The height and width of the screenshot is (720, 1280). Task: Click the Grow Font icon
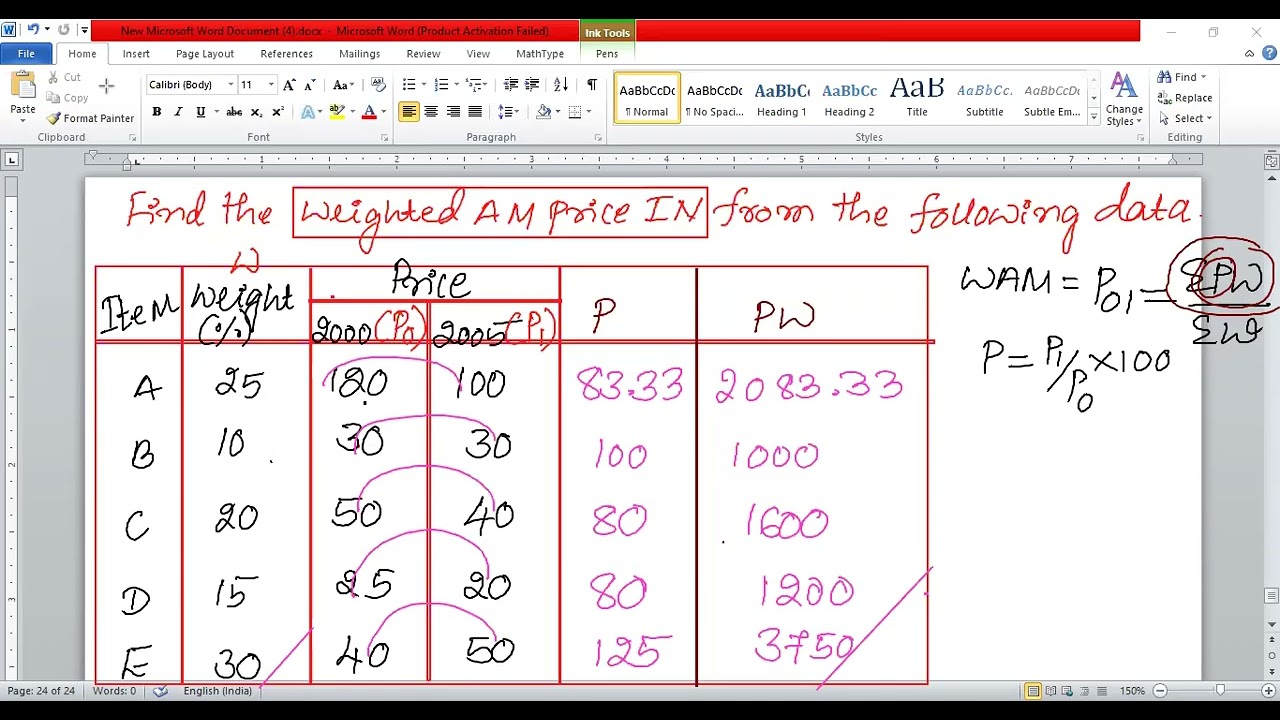coord(289,85)
